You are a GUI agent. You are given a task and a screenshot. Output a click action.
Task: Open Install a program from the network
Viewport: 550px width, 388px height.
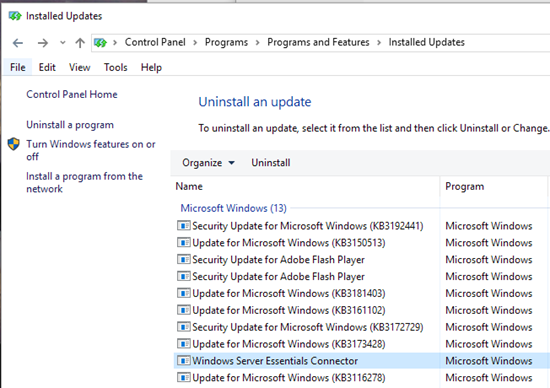click(84, 182)
